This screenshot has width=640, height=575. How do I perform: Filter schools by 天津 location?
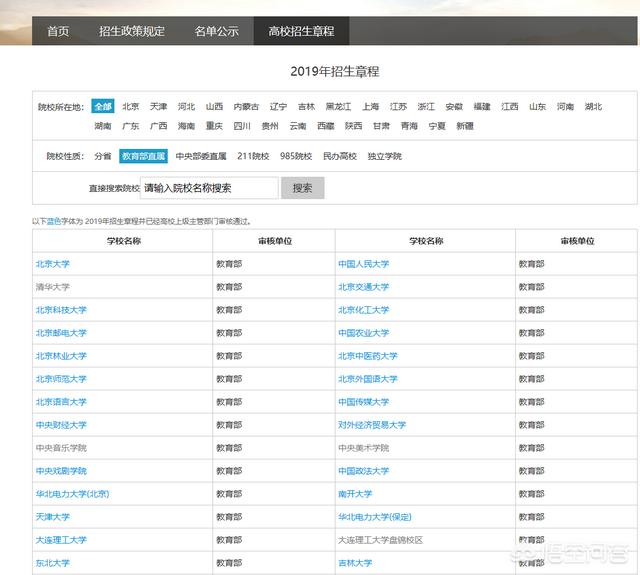[x=158, y=107]
